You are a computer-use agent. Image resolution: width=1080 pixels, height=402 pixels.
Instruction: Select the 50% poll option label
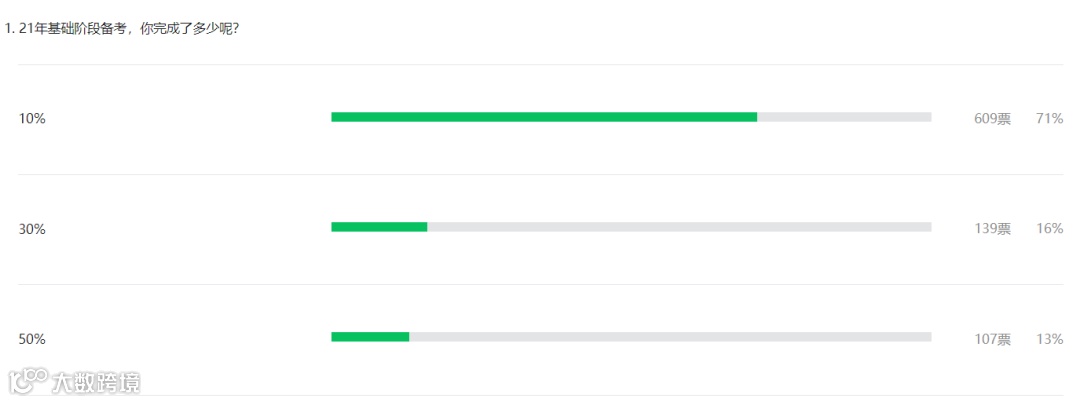point(32,339)
